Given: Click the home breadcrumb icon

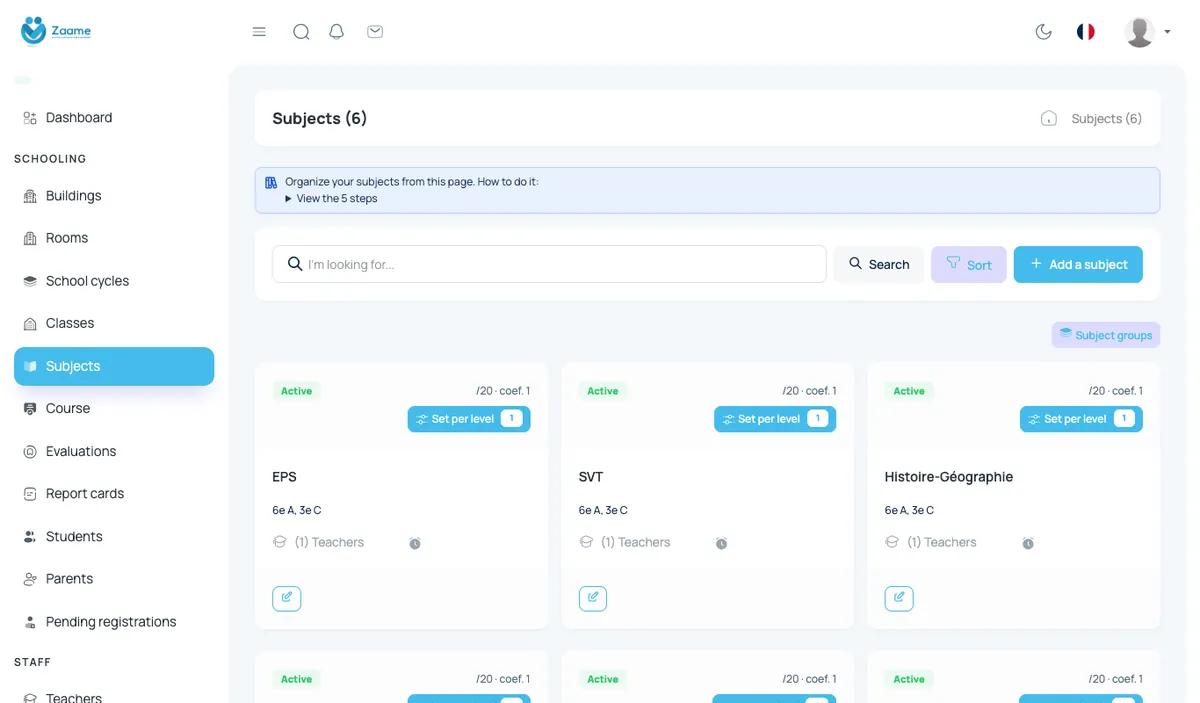Looking at the screenshot, I should [1049, 118].
